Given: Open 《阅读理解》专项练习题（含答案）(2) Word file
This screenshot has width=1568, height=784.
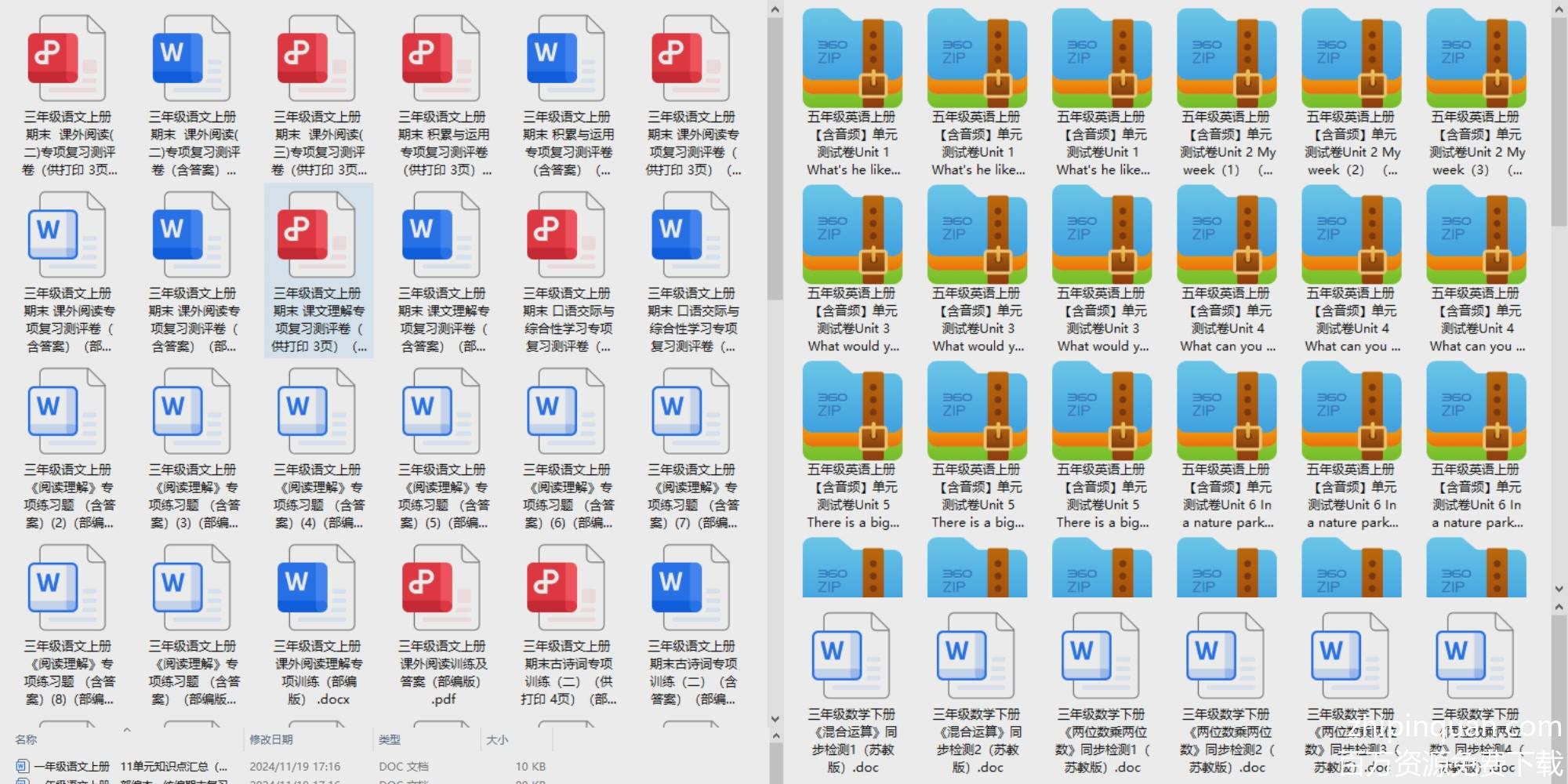Looking at the screenshot, I should click(x=68, y=448).
